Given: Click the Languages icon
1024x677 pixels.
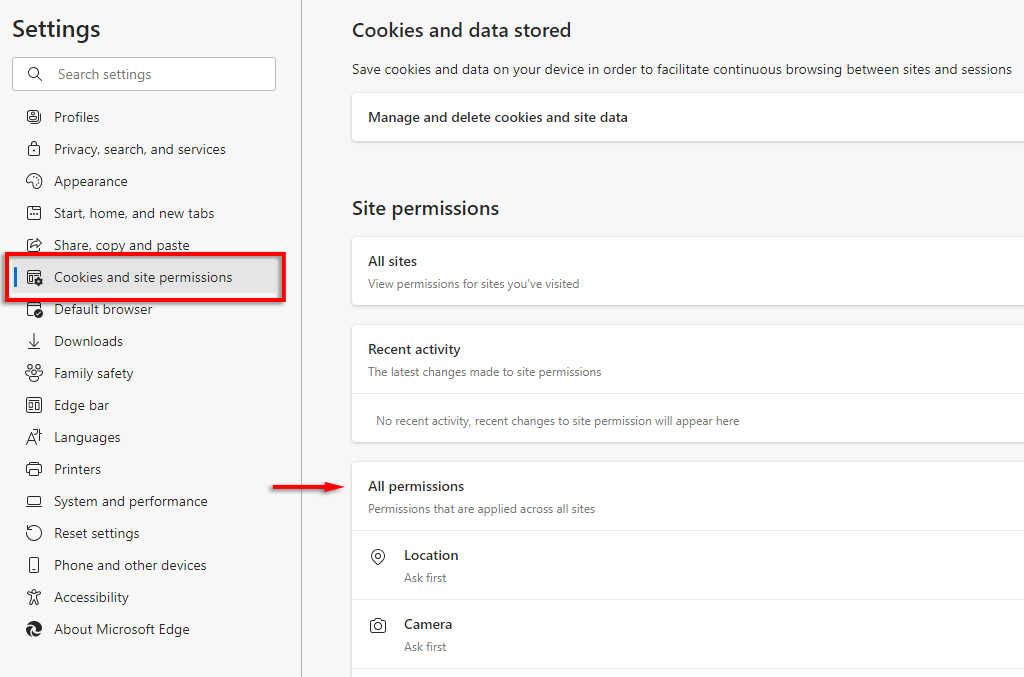Looking at the screenshot, I should [x=34, y=437].
